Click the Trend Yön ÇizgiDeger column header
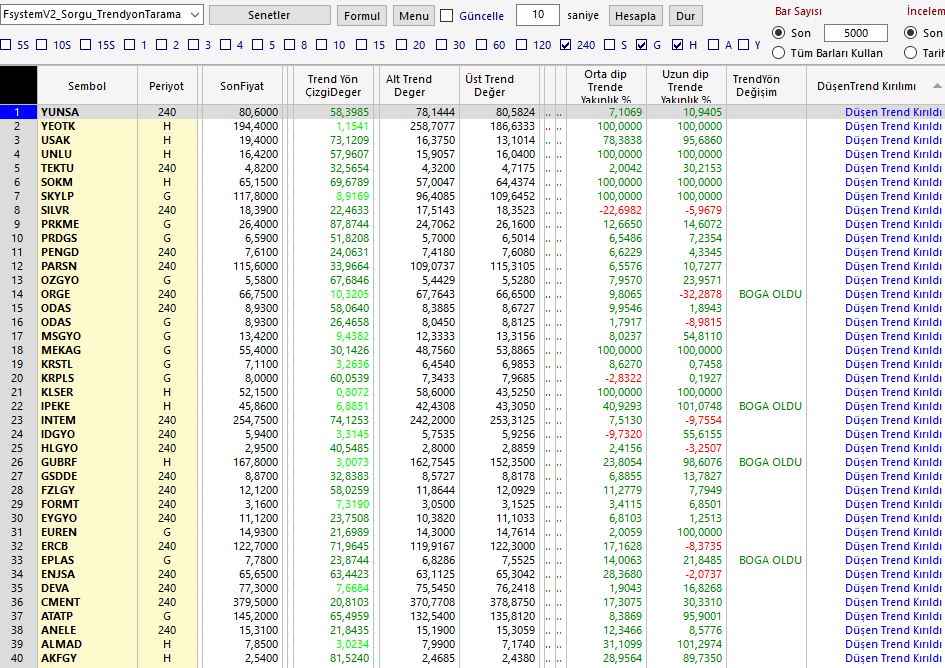945x668 pixels. point(333,86)
